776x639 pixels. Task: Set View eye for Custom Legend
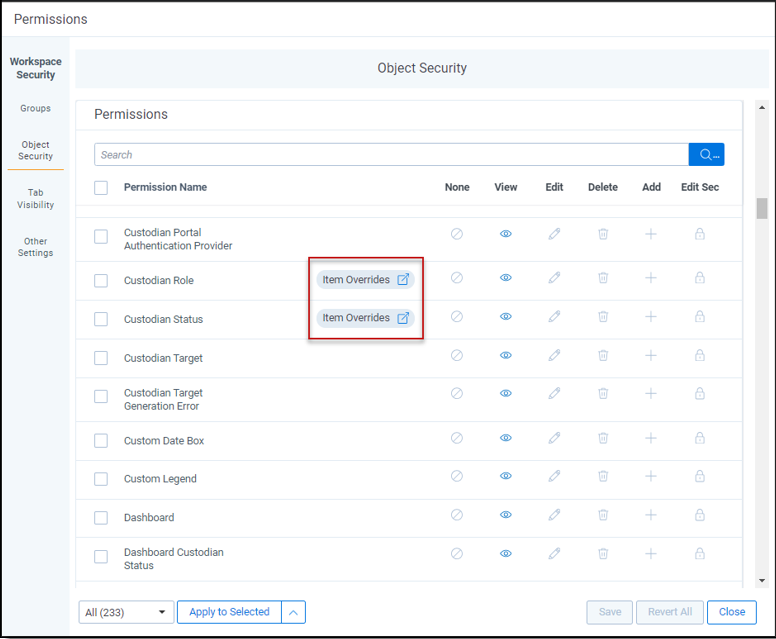coord(505,476)
